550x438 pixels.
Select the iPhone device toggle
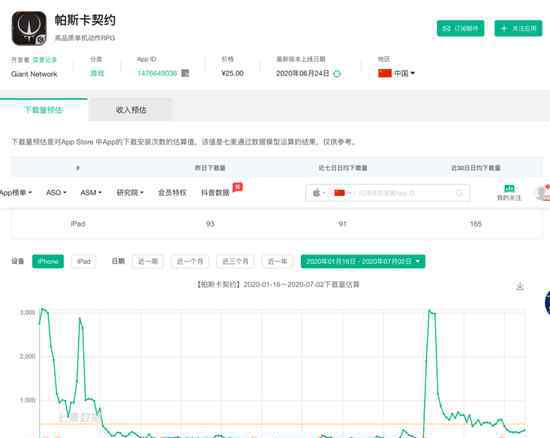click(x=48, y=261)
